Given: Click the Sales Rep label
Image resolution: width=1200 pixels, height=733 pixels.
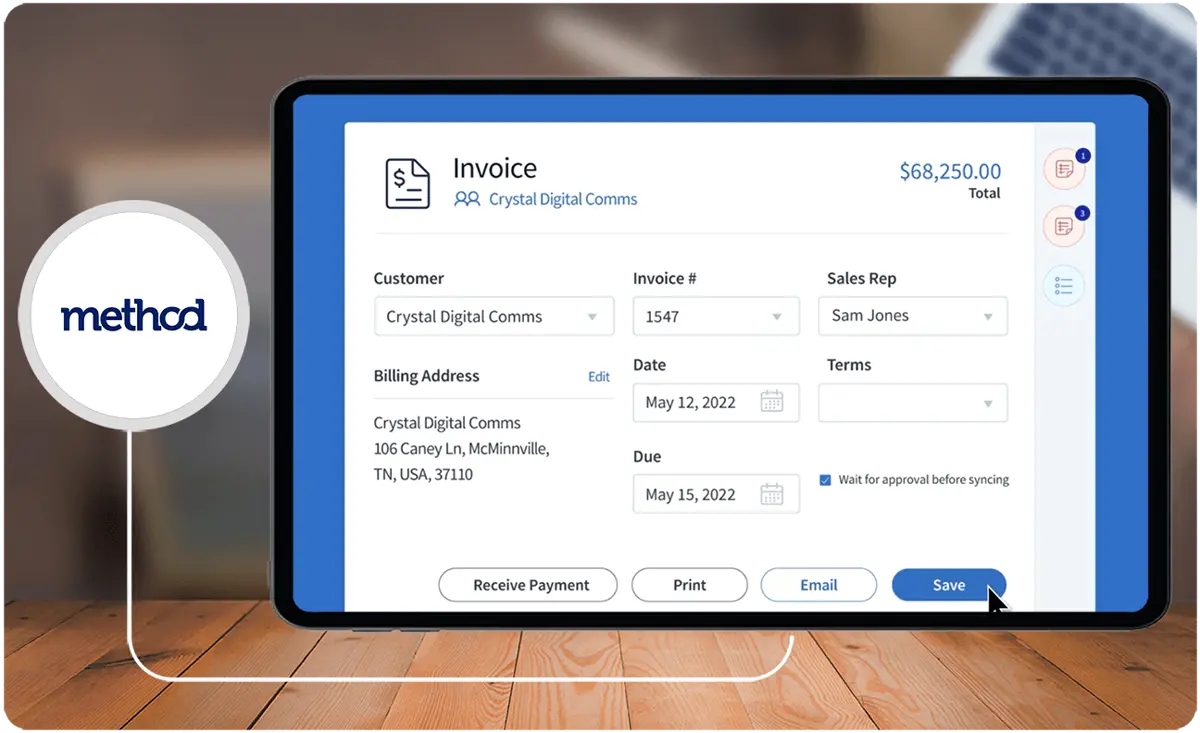Looking at the screenshot, I should tap(862, 279).
